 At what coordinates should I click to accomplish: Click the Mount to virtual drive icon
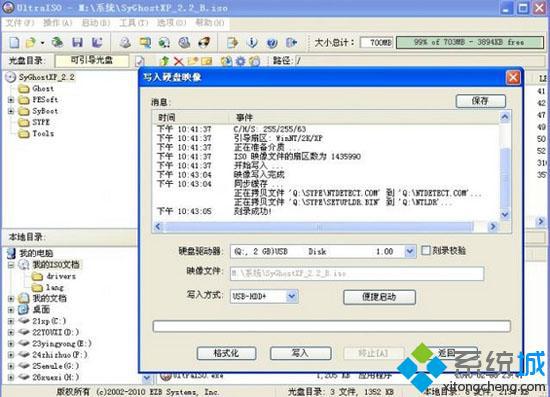184,43
